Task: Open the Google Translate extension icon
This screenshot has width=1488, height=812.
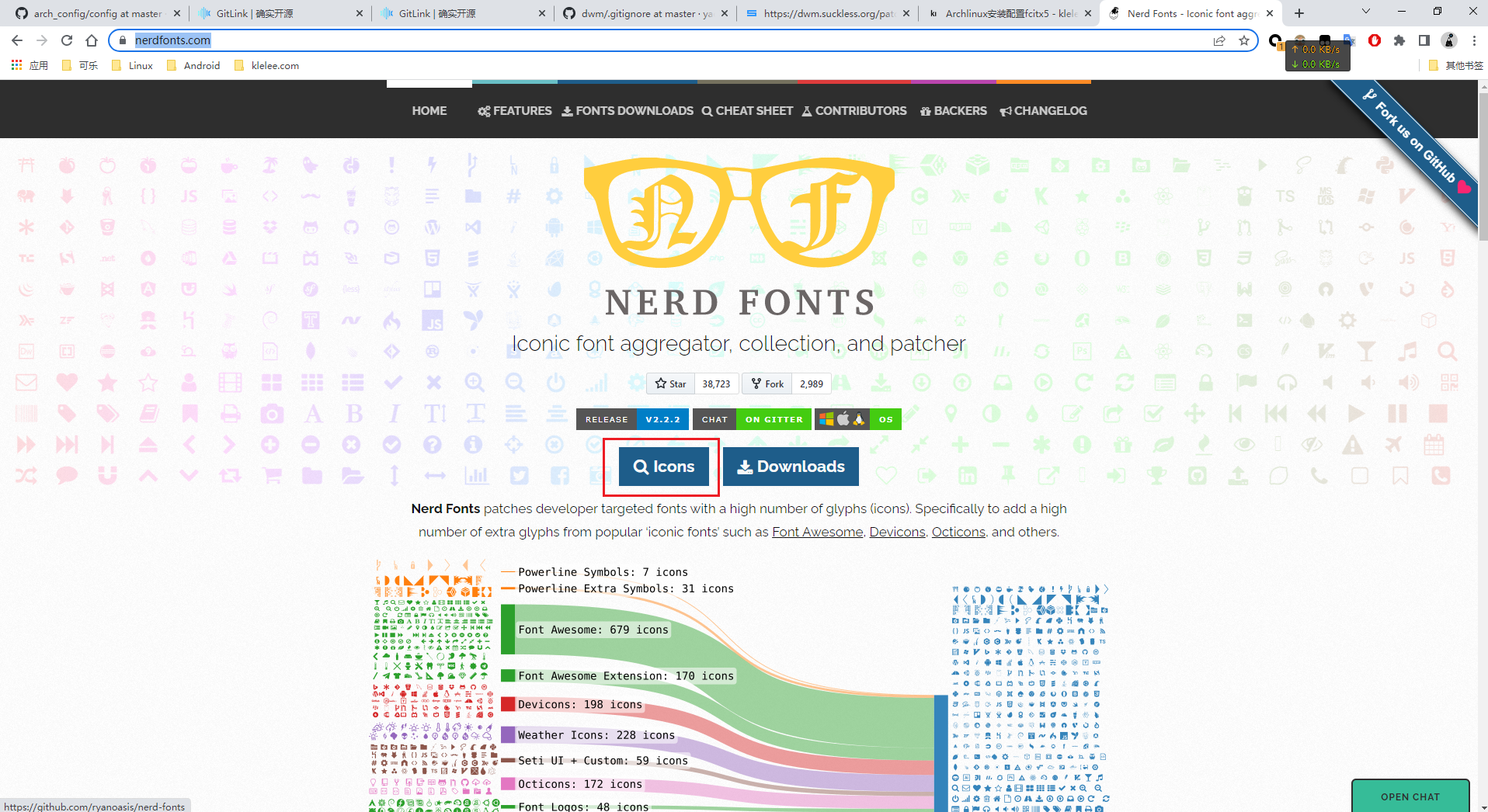Action: 1350,40
